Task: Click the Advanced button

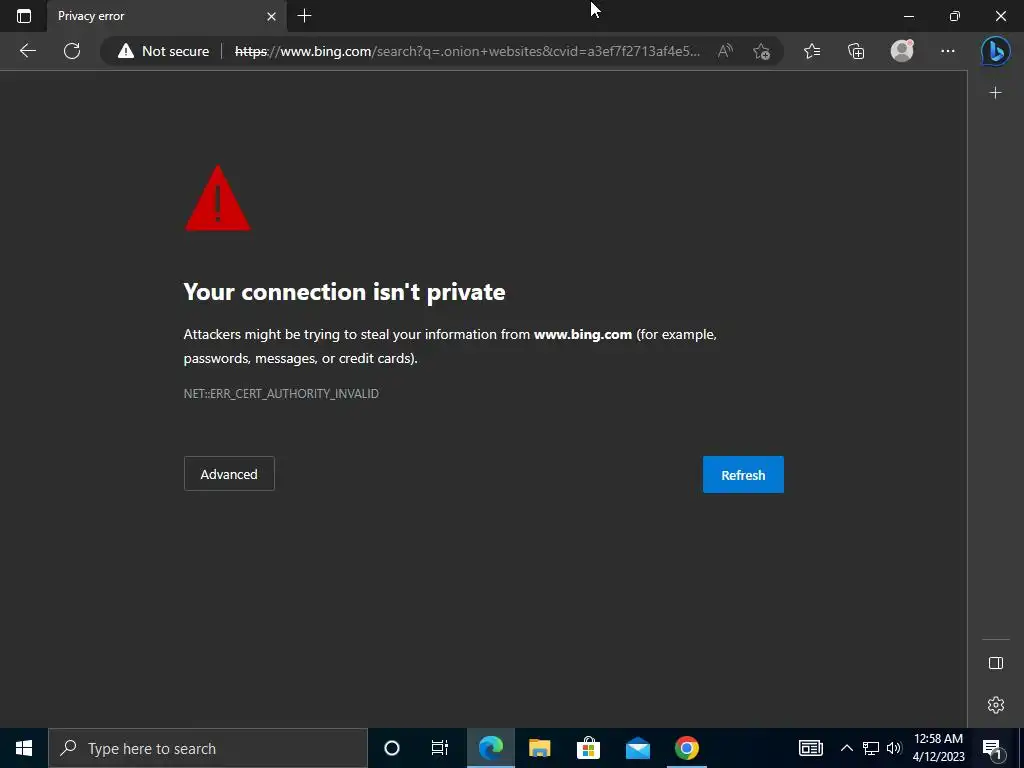Action: tap(229, 473)
